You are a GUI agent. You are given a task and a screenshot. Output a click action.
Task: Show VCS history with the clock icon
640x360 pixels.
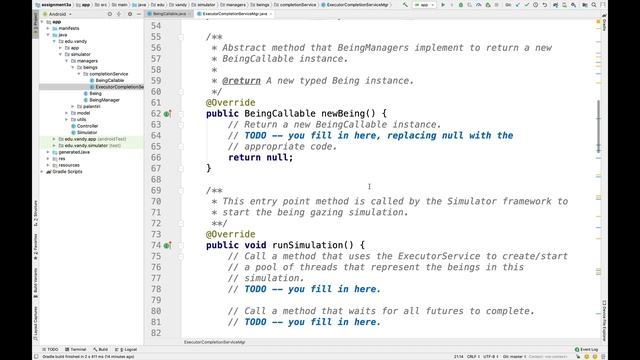[x=536, y=5]
